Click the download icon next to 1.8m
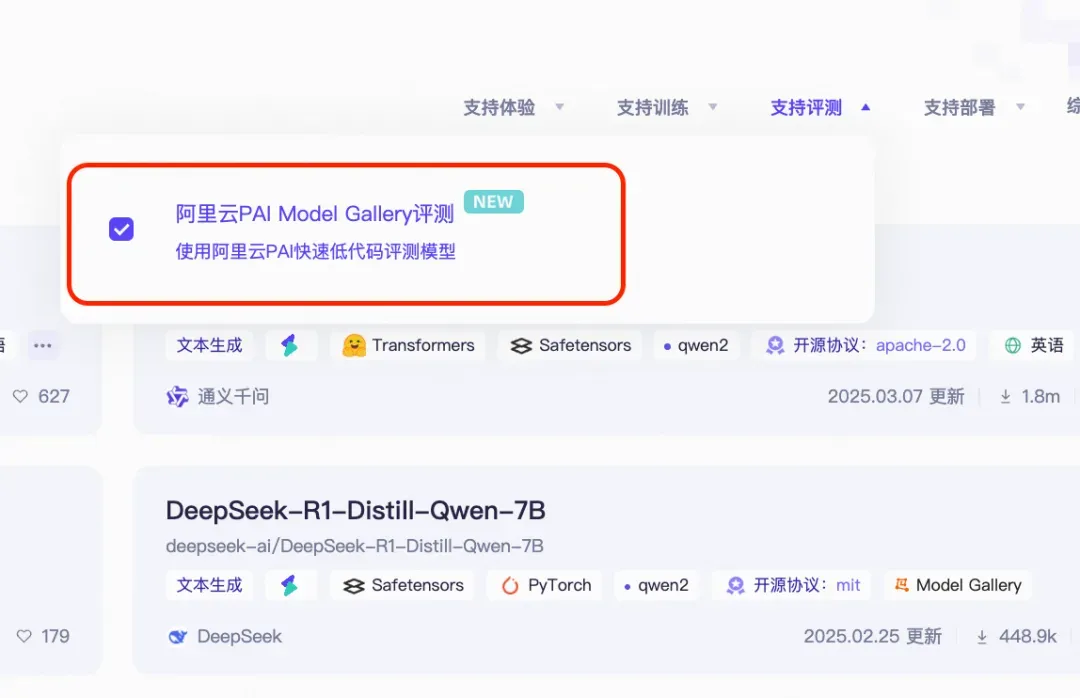The height and width of the screenshot is (698, 1080). coord(1006,396)
